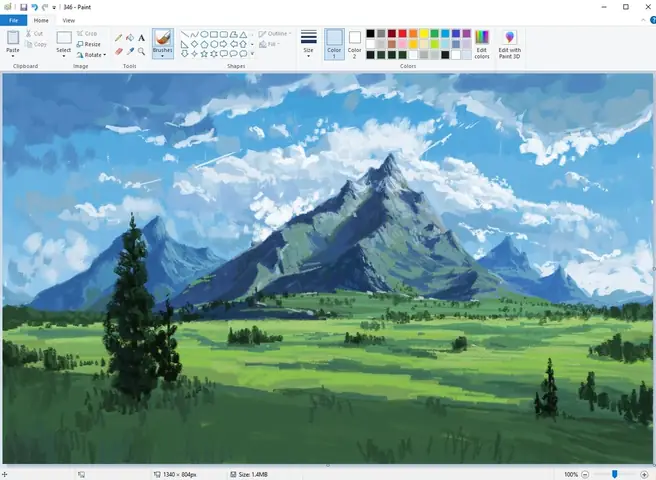Click the Copy button
The width and height of the screenshot is (656, 480).
(x=36, y=44)
